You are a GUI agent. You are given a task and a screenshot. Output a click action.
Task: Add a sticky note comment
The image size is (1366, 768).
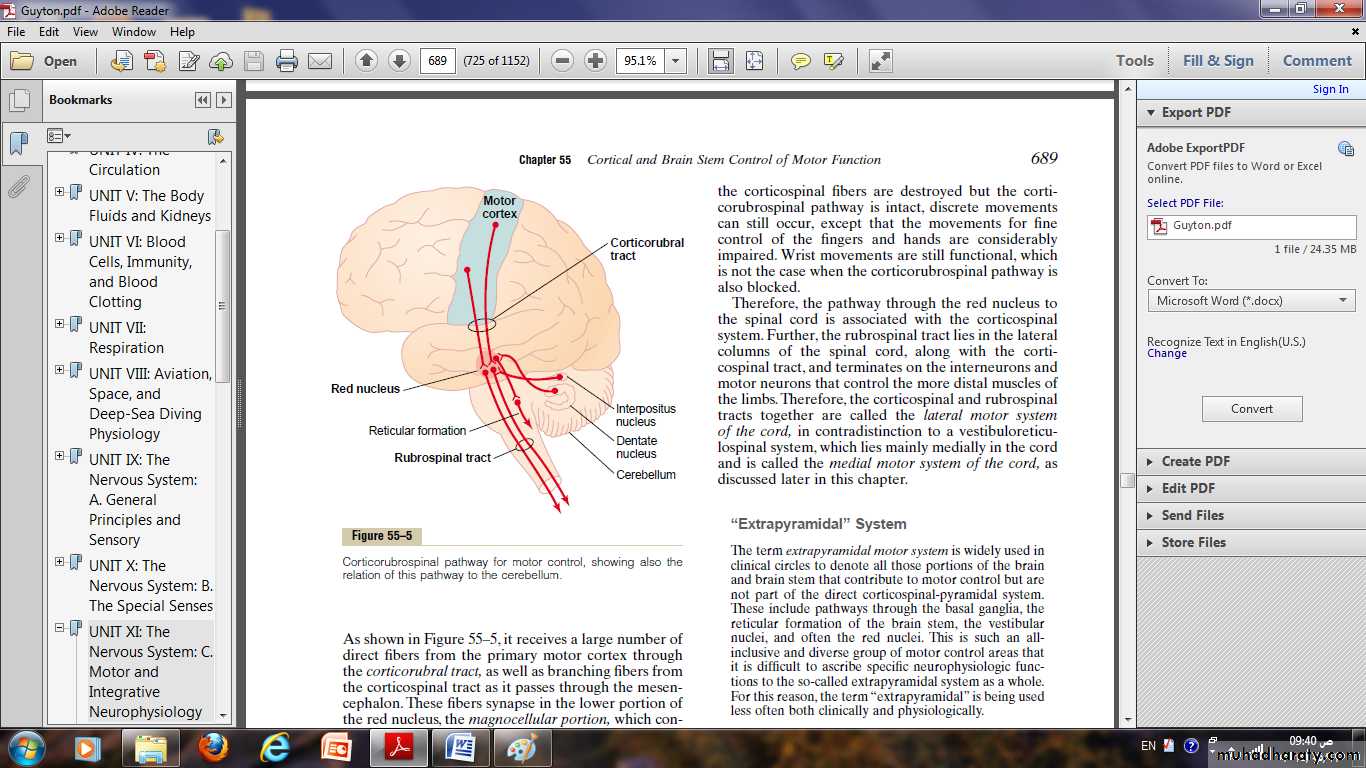[800, 61]
